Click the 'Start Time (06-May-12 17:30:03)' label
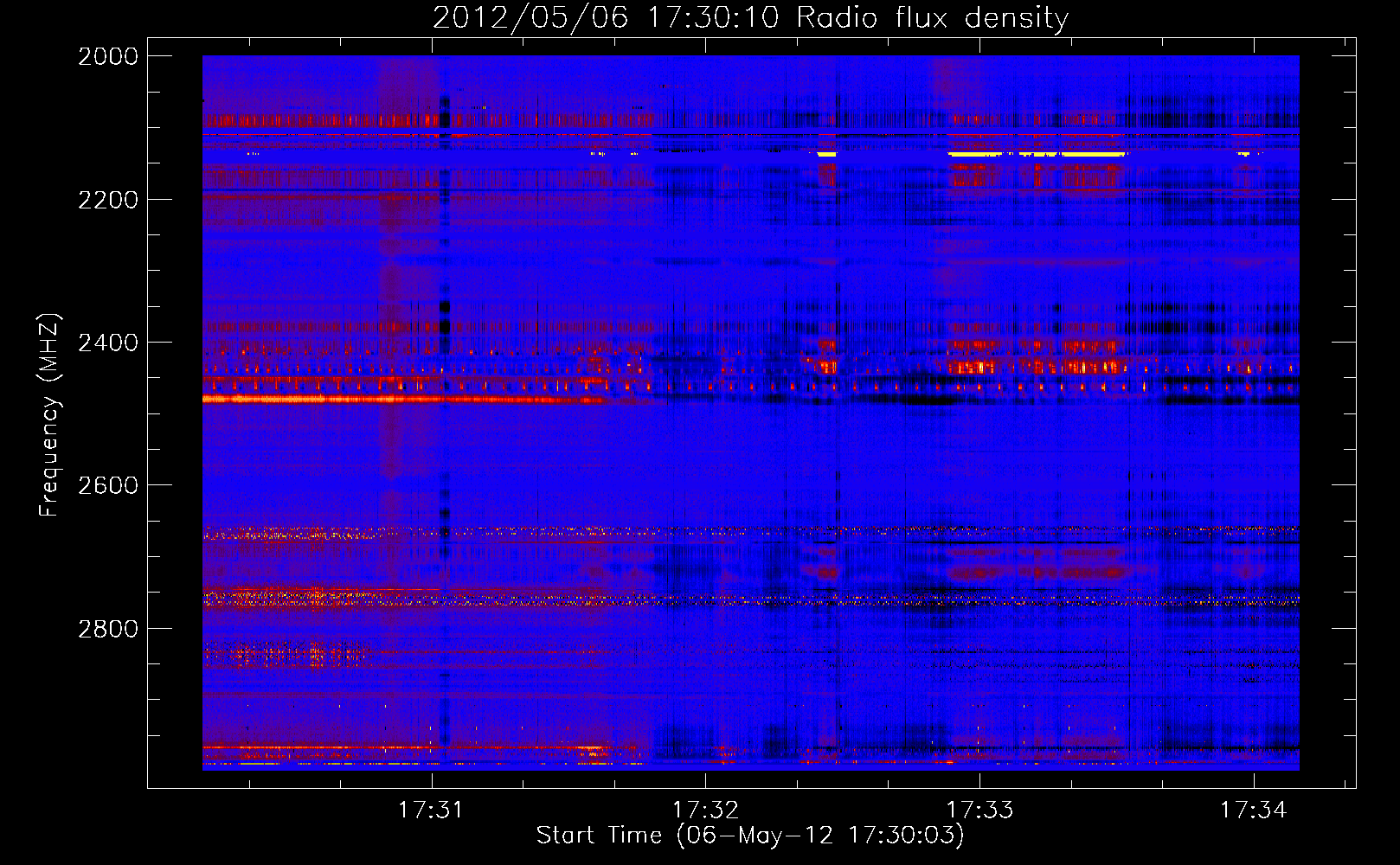1400x865 pixels. [750, 836]
